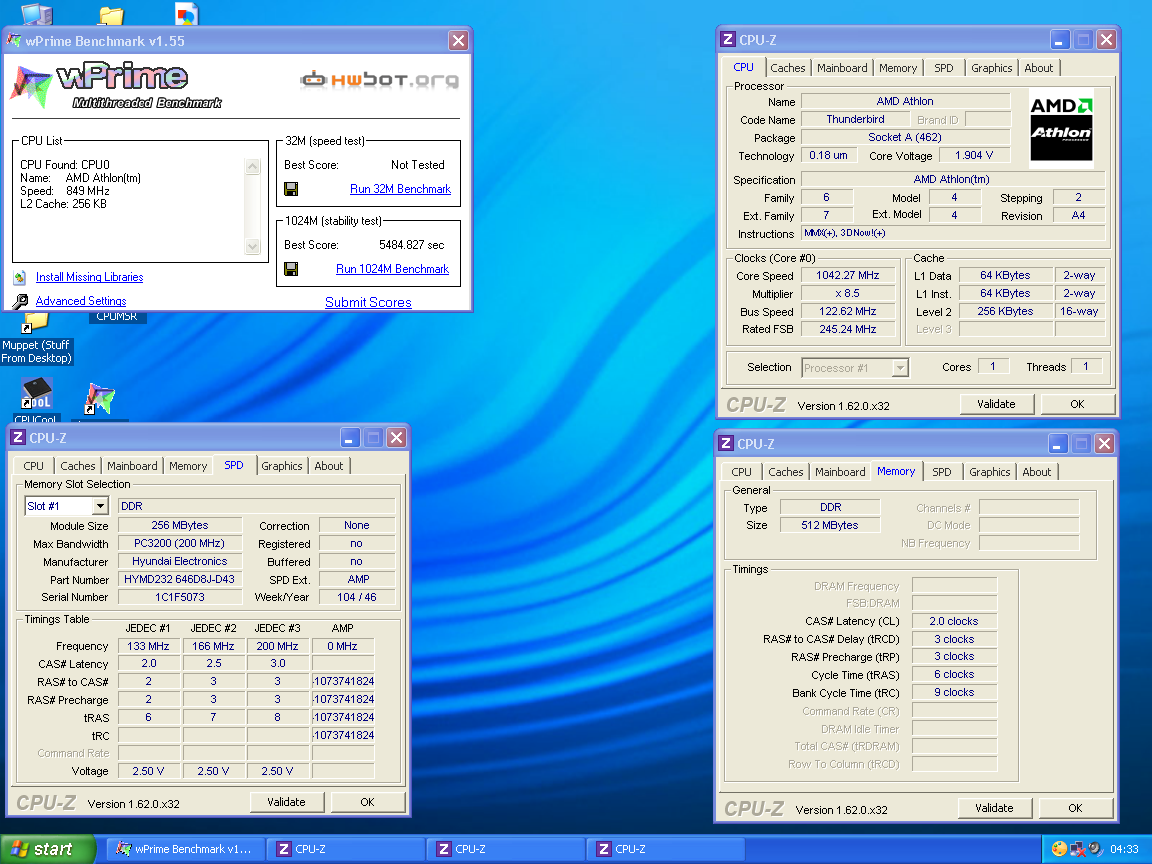
Task: Click OK button in SPD window
Action: click(367, 802)
